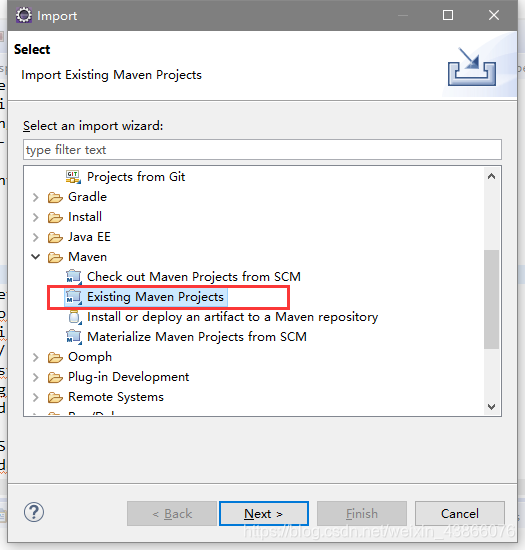
Task: Click the Cancel button
Action: (x=460, y=514)
